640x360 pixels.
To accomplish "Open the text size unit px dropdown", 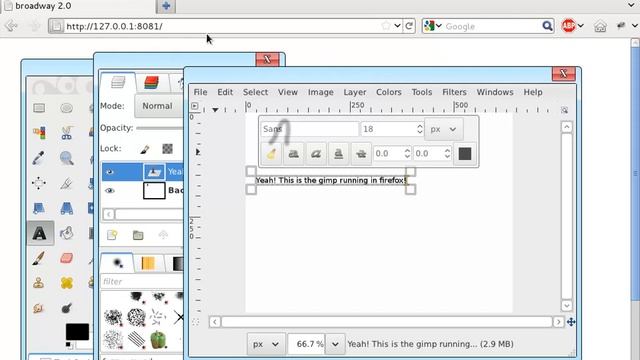I will [x=443, y=129].
